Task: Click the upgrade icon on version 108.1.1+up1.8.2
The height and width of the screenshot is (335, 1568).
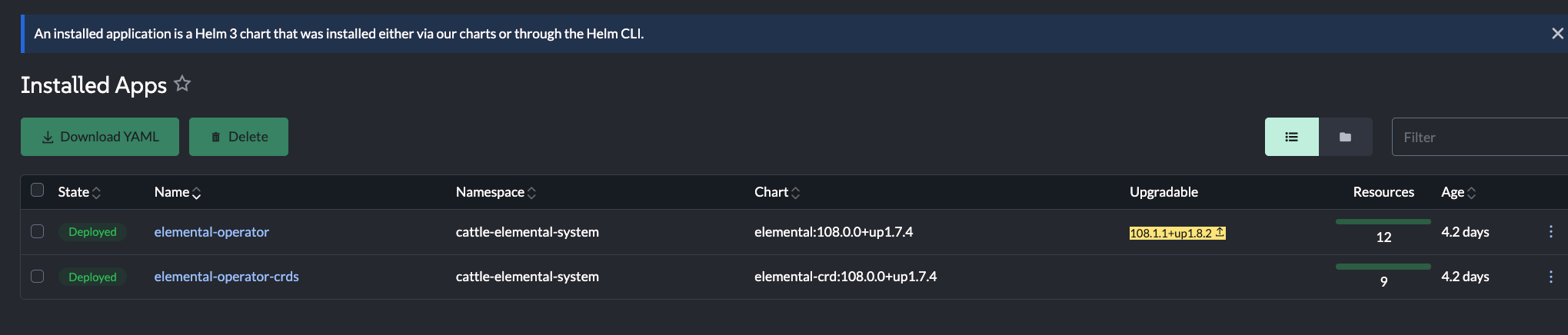Action: pos(1220,232)
